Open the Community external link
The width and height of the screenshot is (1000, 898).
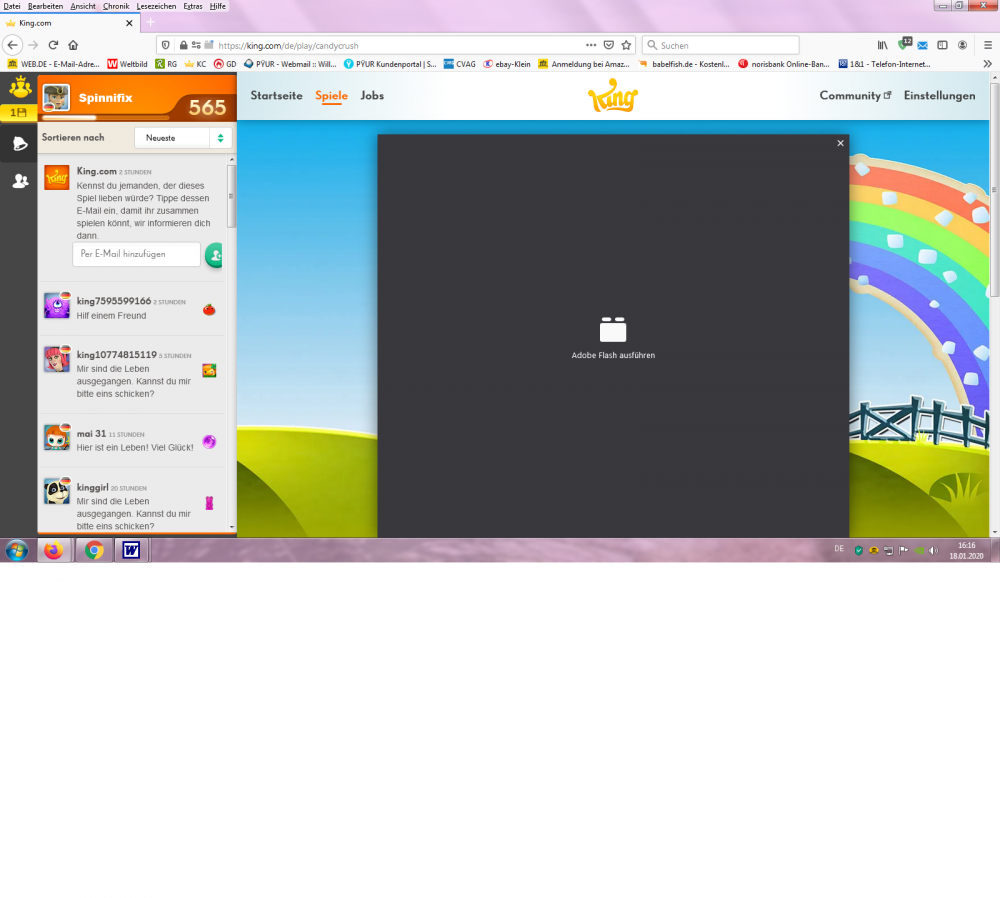(855, 96)
